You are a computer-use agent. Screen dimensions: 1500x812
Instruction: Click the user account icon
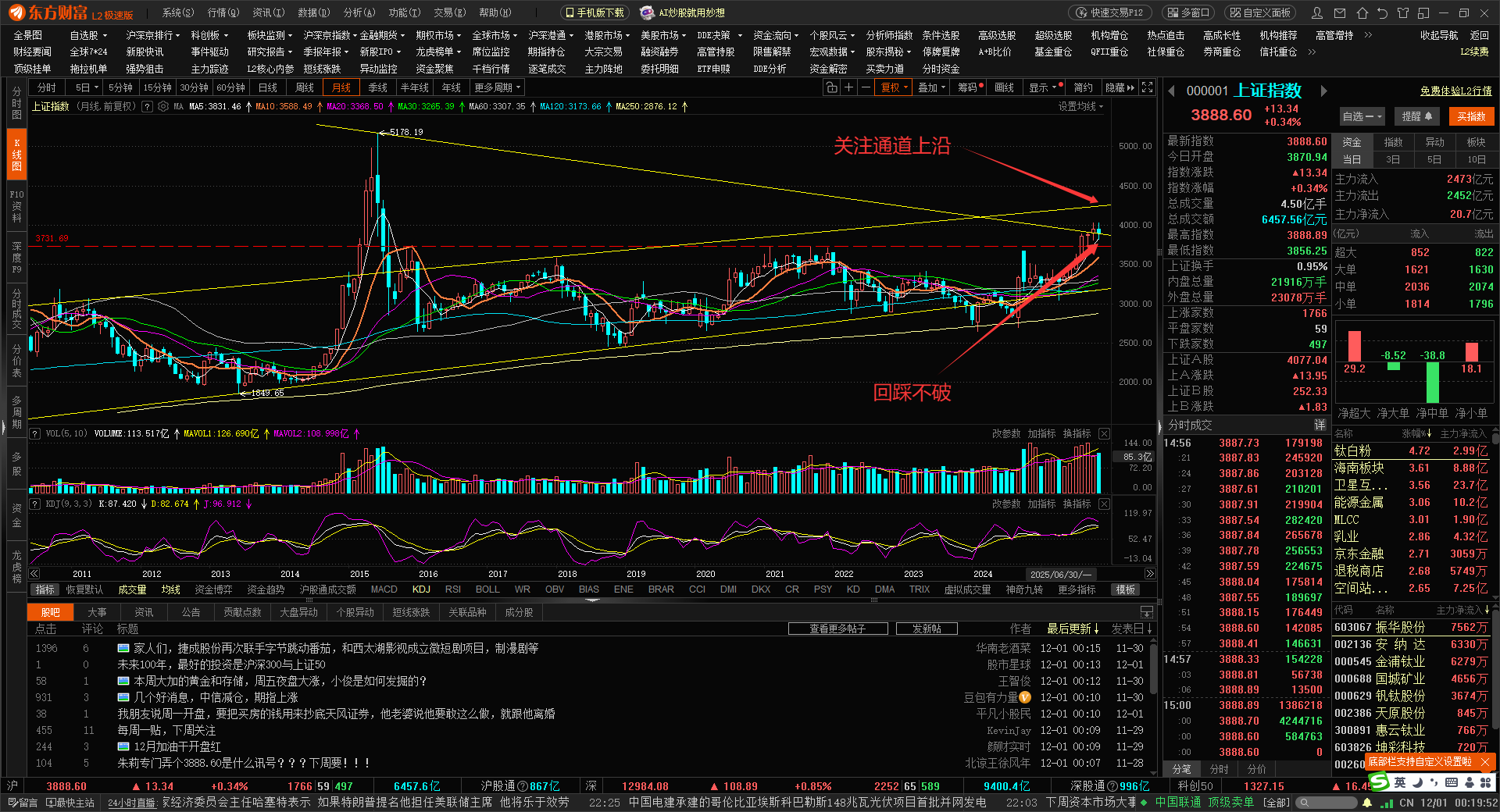[x=1317, y=13]
